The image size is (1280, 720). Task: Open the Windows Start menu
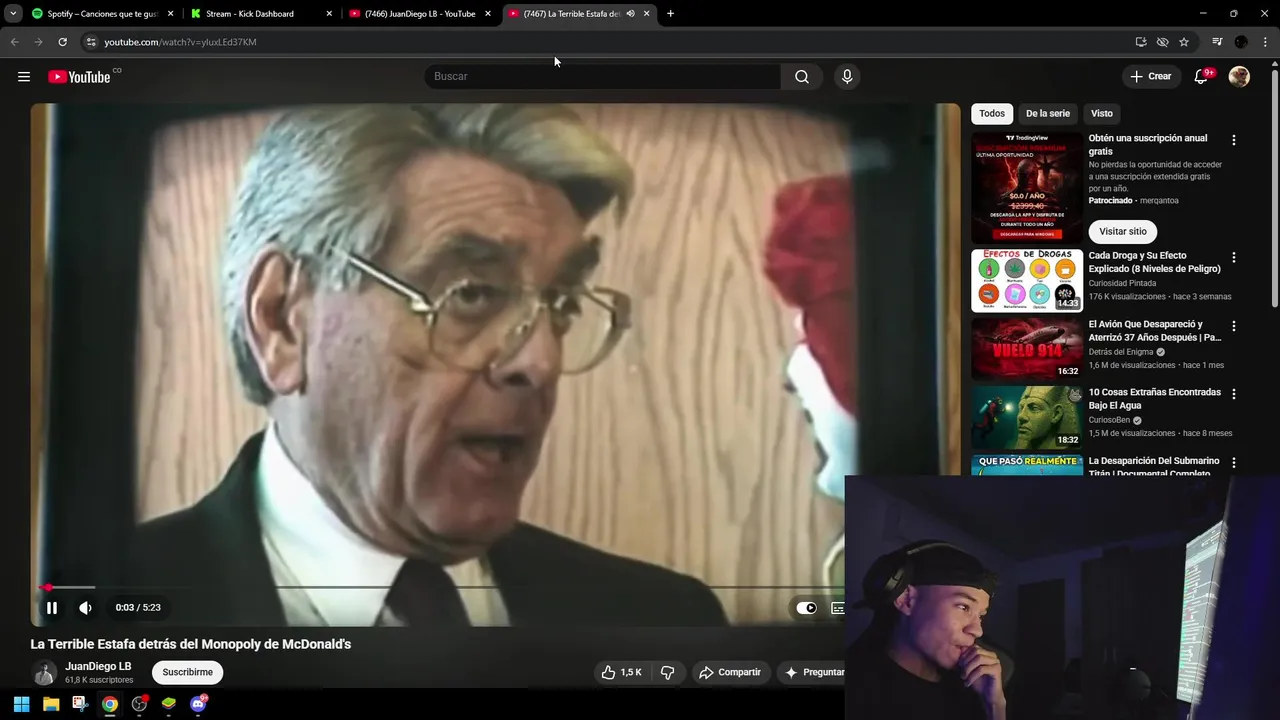click(21, 704)
